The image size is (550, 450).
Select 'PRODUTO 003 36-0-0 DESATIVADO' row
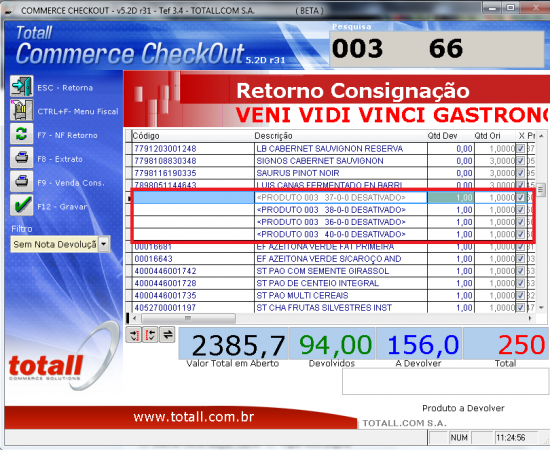(x=331, y=222)
